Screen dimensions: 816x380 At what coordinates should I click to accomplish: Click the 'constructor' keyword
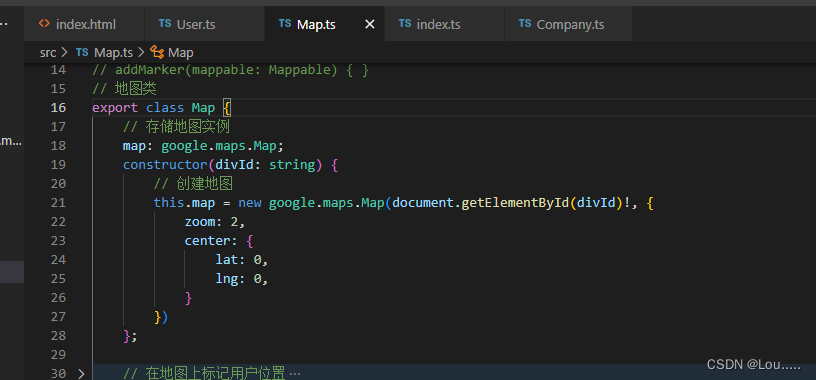(165, 164)
